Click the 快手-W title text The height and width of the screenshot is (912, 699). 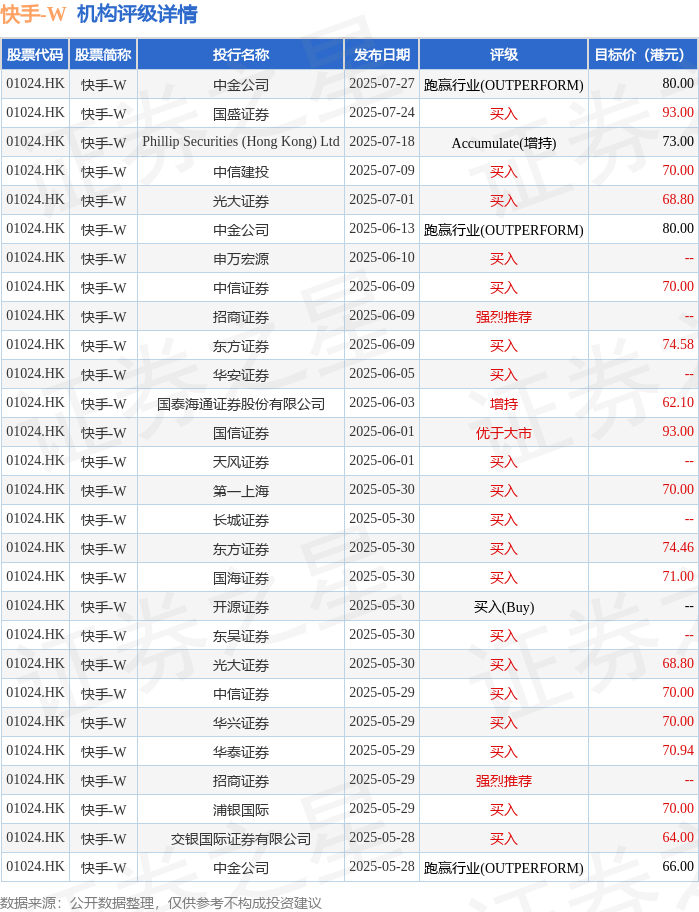click(x=34, y=14)
